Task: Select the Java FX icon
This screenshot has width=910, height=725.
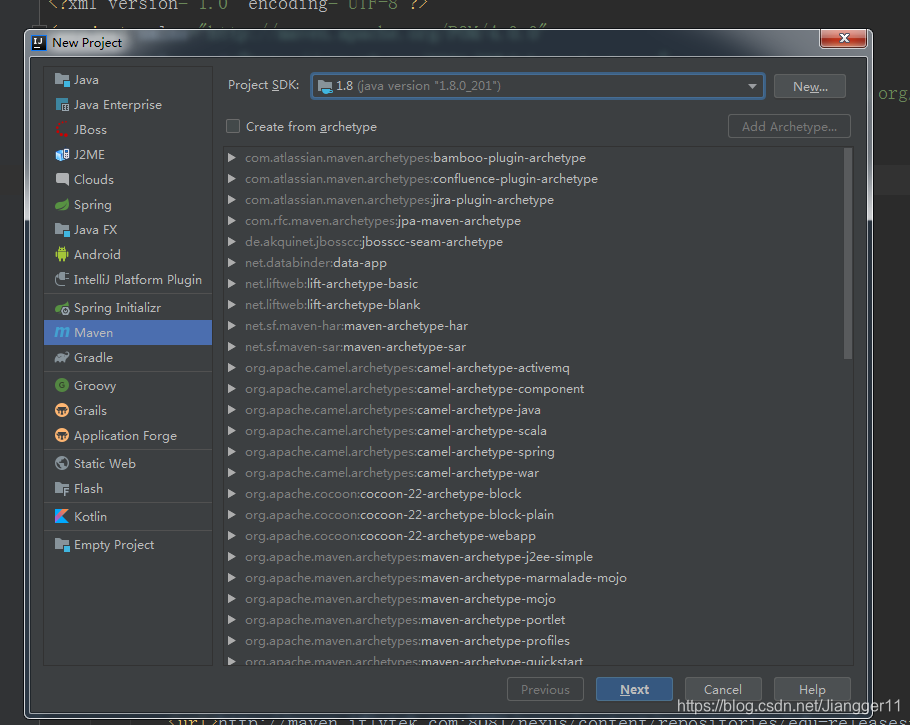Action: pos(62,229)
